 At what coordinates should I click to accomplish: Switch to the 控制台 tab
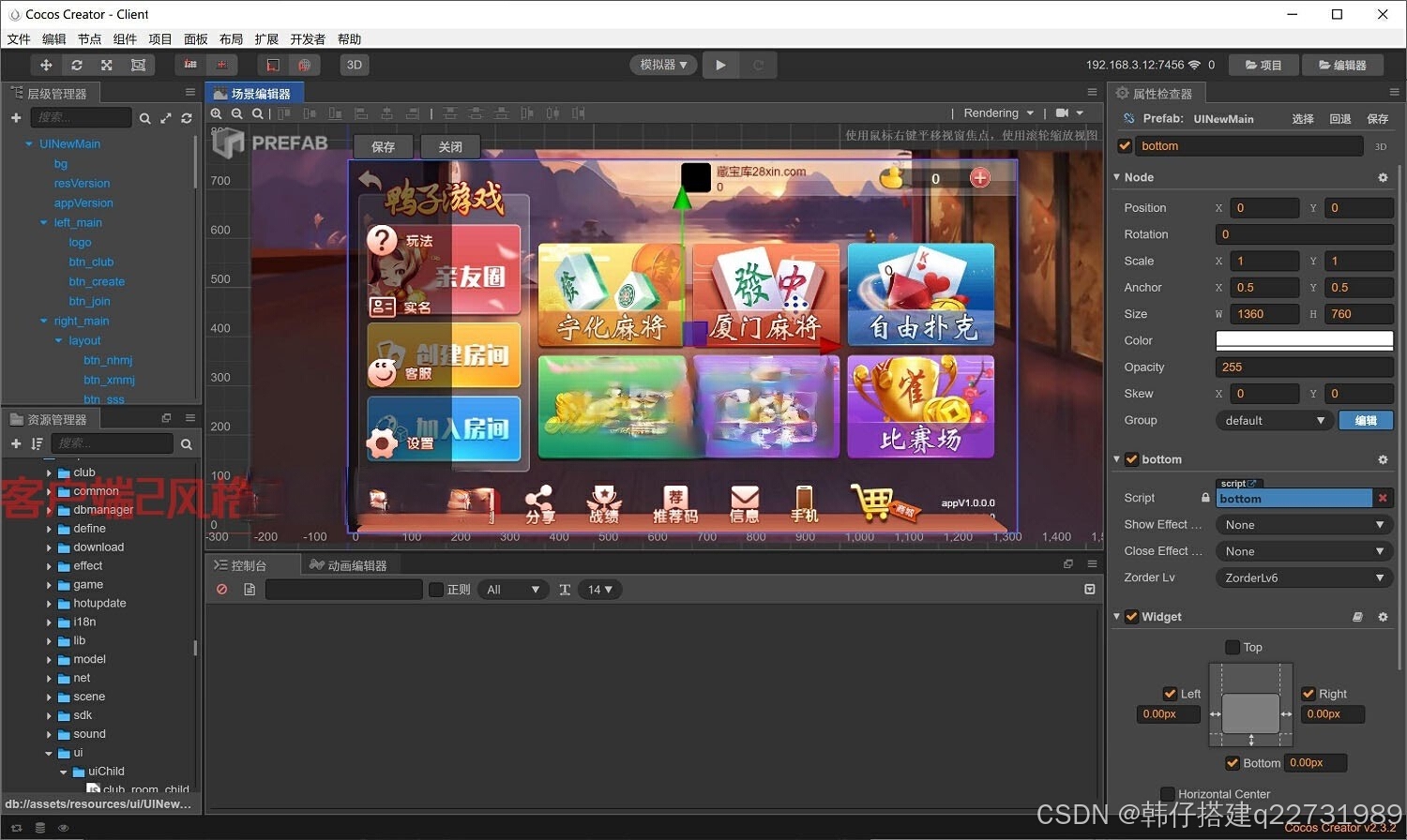pyautogui.click(x=240, y=565)
